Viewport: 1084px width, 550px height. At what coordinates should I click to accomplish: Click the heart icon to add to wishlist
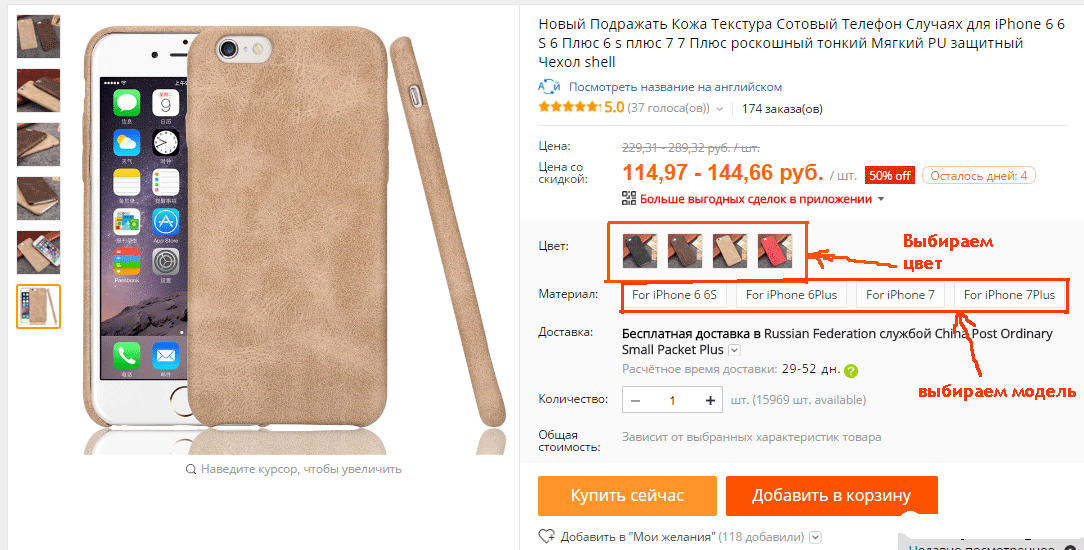tap(547, 536)
